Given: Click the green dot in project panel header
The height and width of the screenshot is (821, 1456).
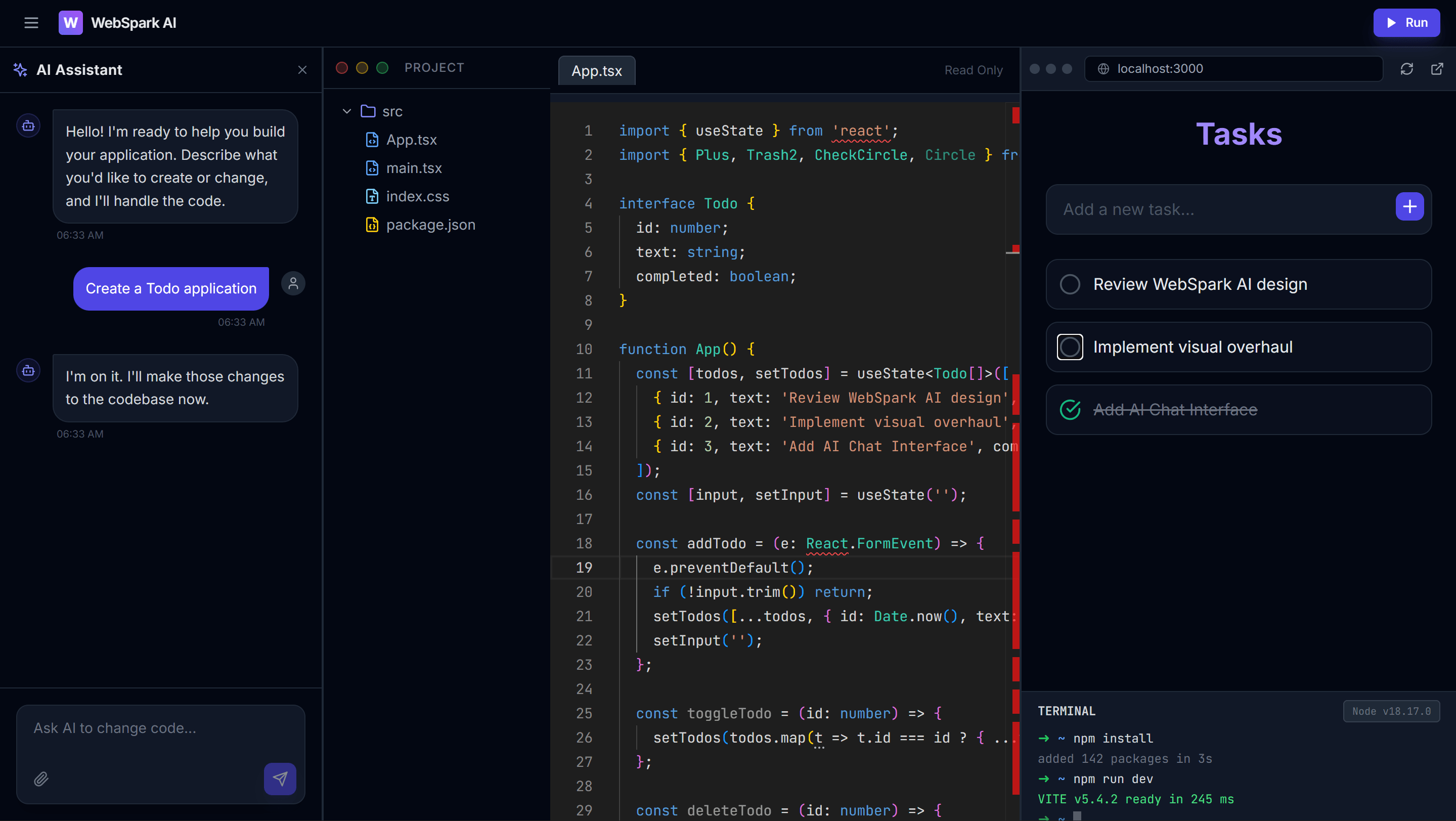Looking at the screenshot, I should [x=383, y=68].
